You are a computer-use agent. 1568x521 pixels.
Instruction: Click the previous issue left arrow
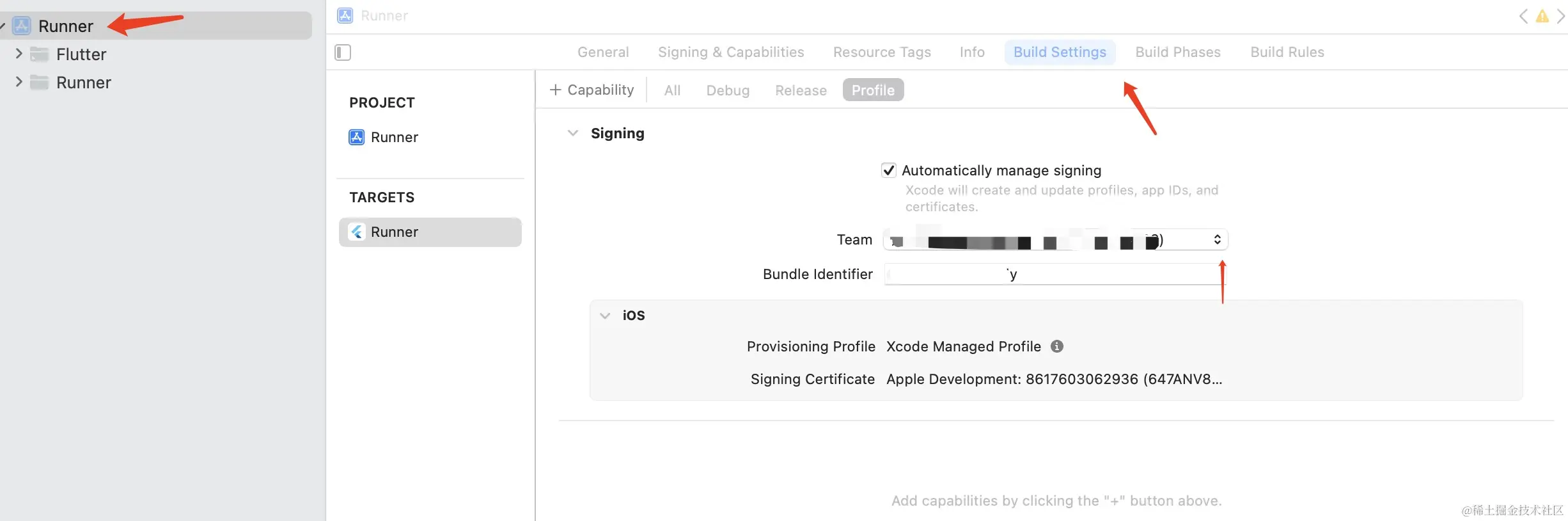coord(1524,17)
